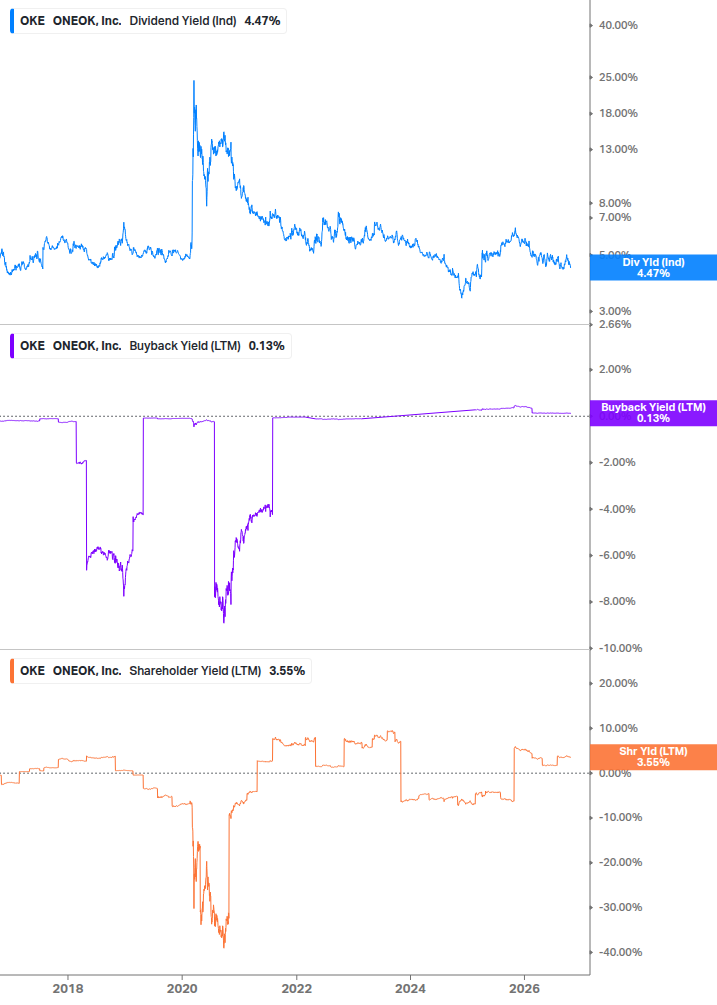The height and width of the screenshot is (1005, 717).
Task: Click the -2.00% label on the buyback axis
Action: click(x=617, y=463)
